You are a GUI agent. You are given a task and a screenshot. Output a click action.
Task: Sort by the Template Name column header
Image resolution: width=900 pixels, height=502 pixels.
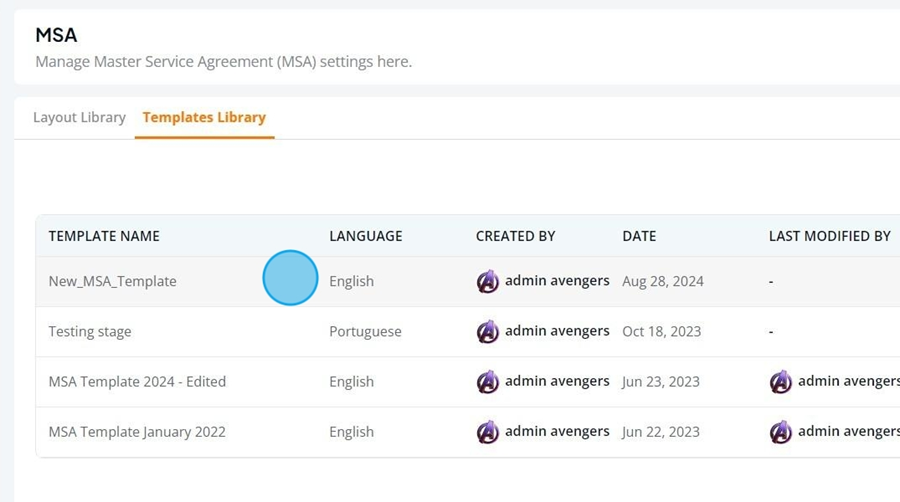click(x=104, y=236)
